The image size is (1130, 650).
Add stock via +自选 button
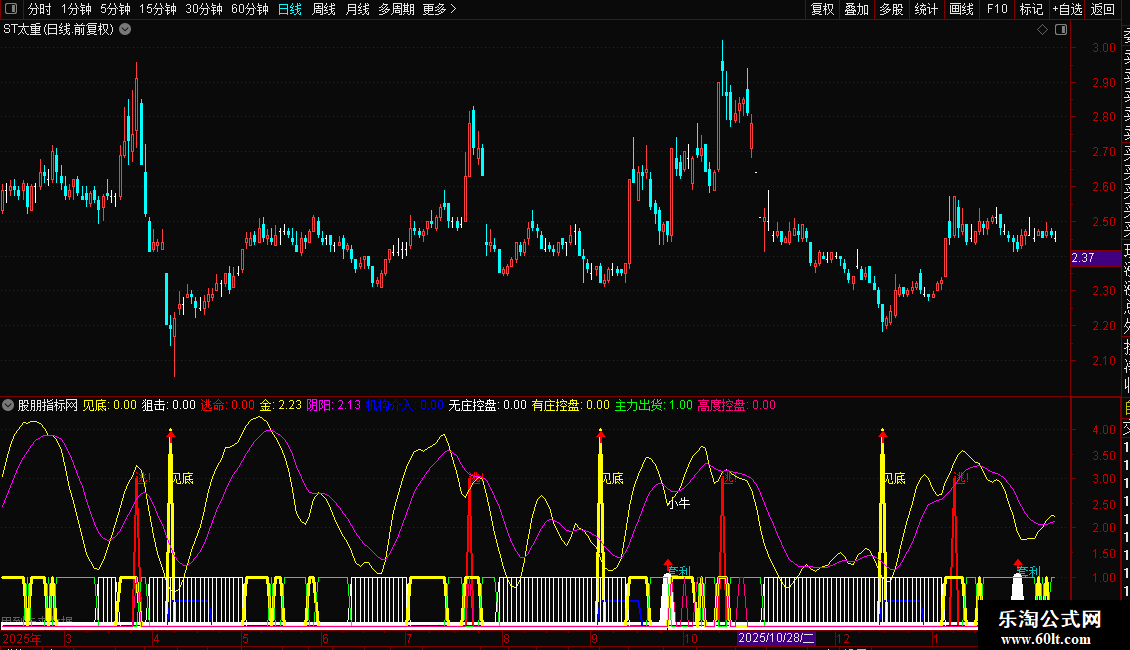(1067, 9)
